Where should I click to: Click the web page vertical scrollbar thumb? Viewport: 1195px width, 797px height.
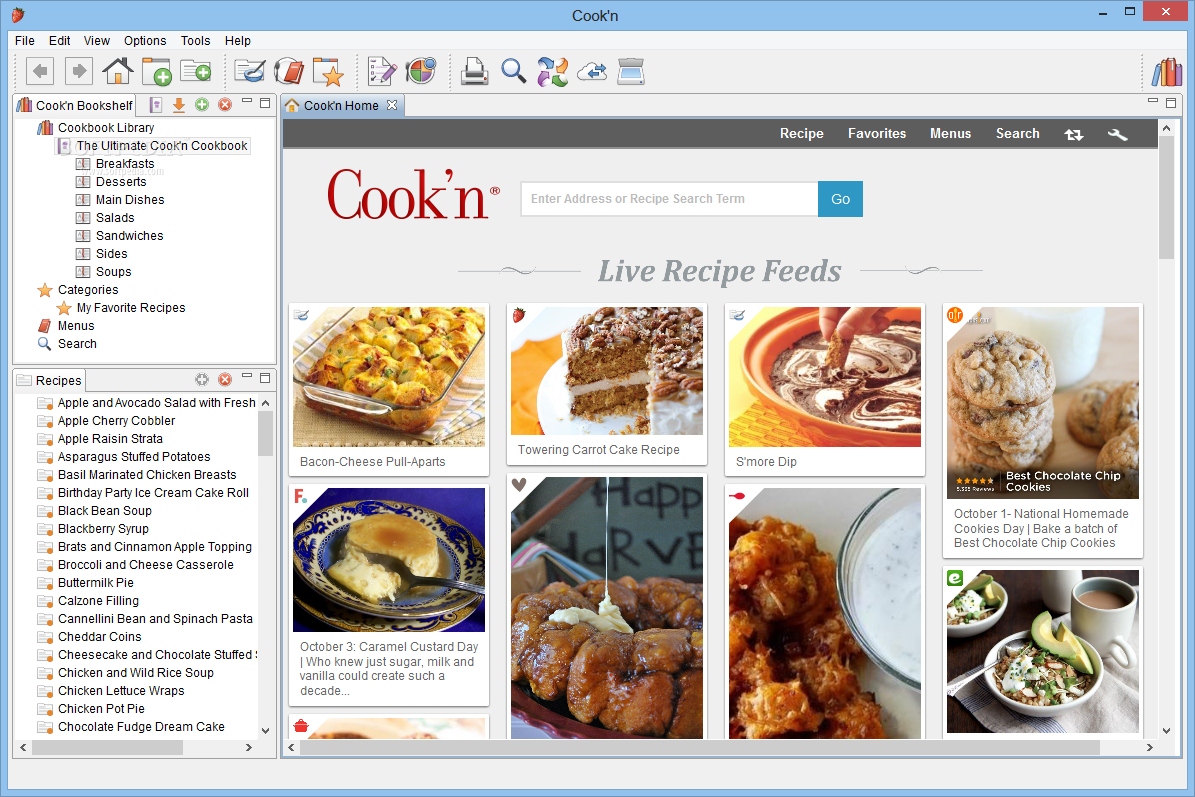coord(1166,198)
